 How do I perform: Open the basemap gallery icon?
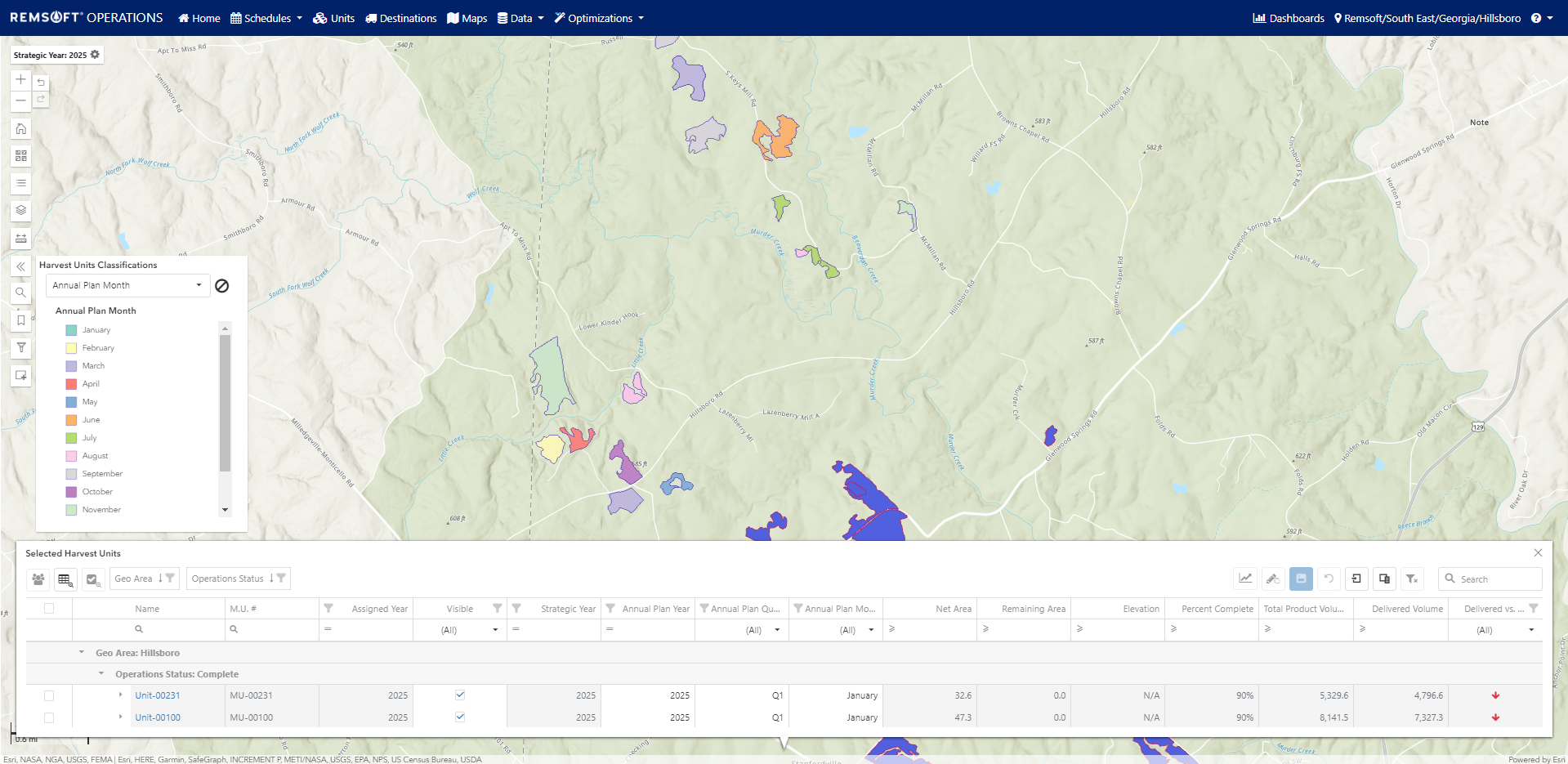click(20, 154)
